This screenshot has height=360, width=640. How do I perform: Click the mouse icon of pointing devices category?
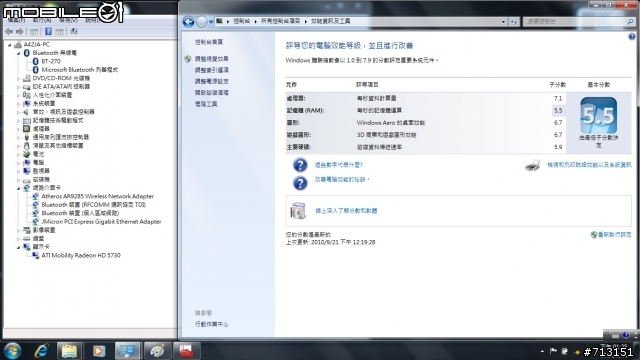(x=27, y=146)
